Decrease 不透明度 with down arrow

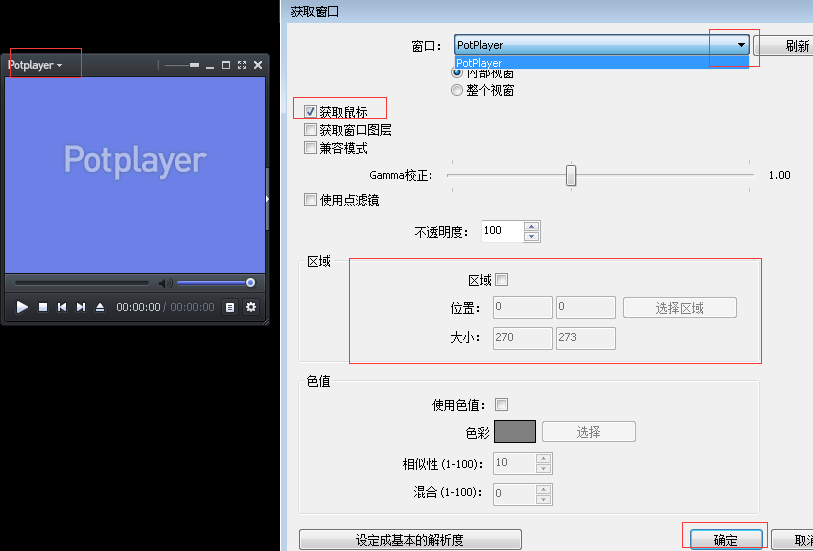tap(531, 237)
